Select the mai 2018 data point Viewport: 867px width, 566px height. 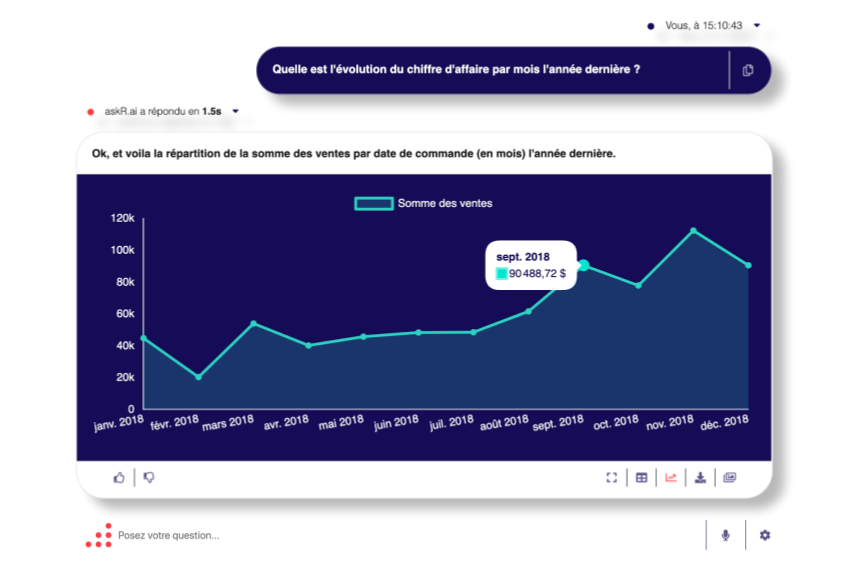pos(363,337)
